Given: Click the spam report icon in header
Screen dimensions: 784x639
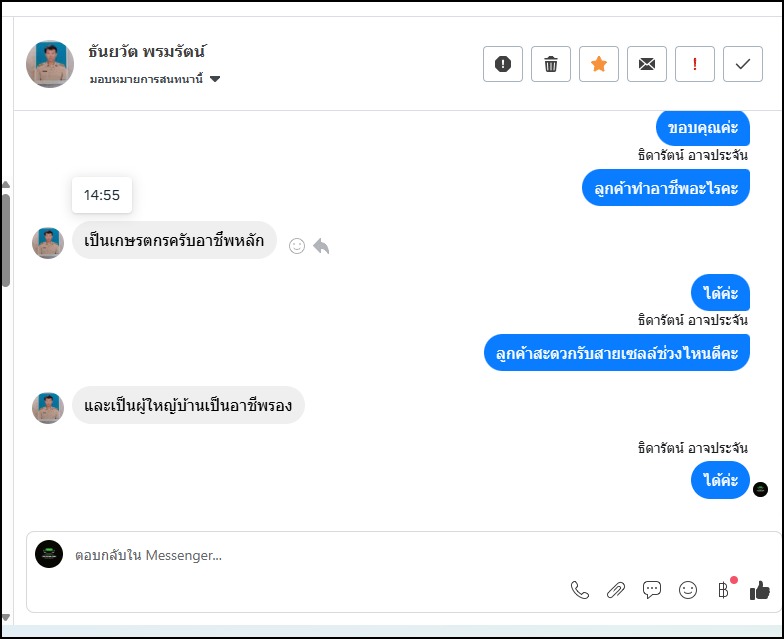Looking at the screenshot, I should click(503, 64).
